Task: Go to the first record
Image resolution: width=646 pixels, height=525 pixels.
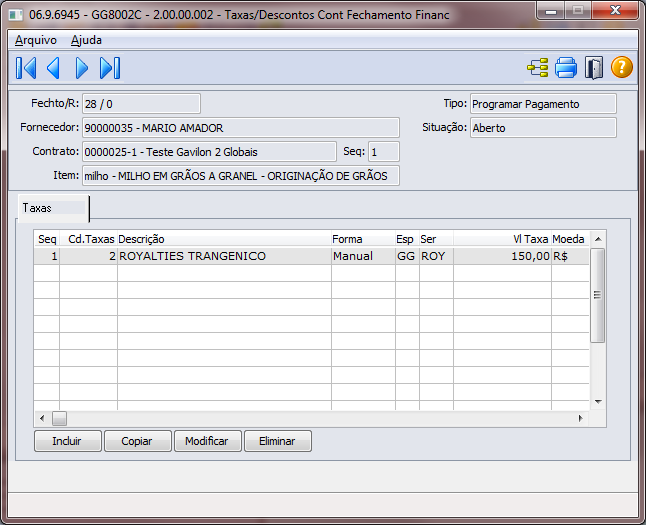Action: point(26,68)
